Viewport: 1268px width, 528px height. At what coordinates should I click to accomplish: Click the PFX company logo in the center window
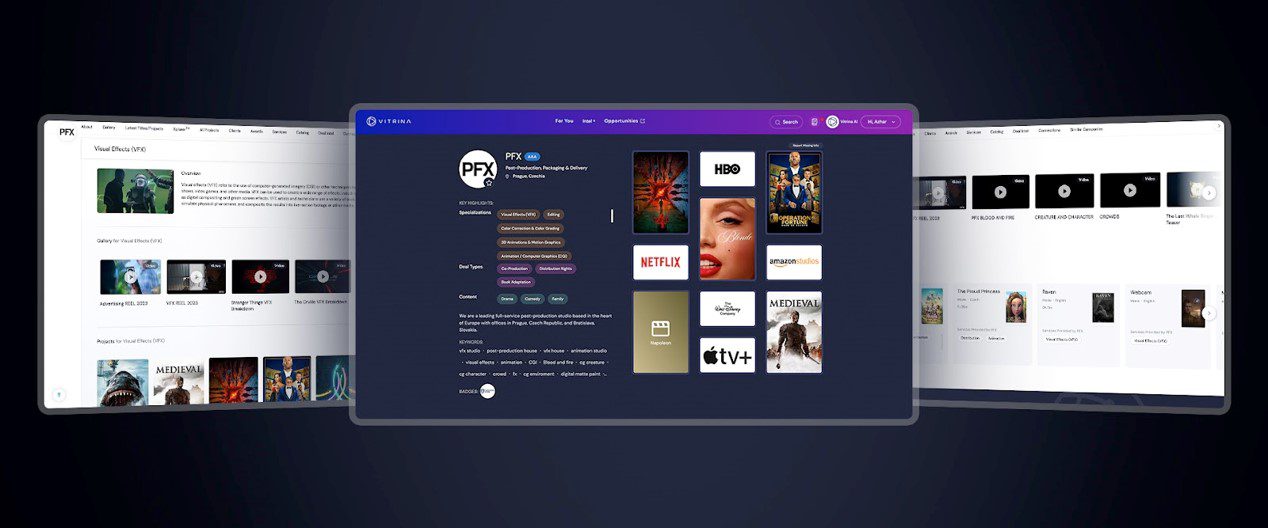[x=477, y=168]
